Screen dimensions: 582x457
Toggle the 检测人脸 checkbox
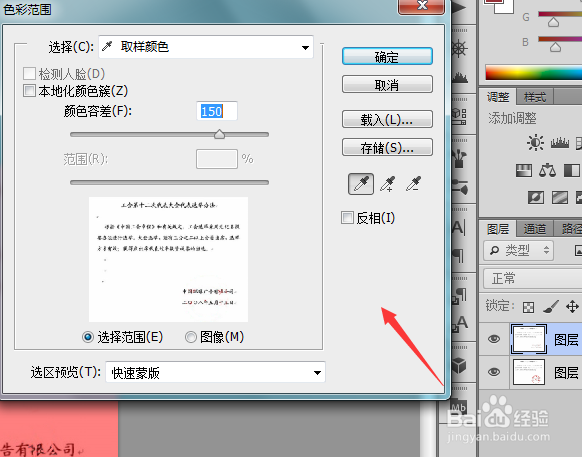29,74
